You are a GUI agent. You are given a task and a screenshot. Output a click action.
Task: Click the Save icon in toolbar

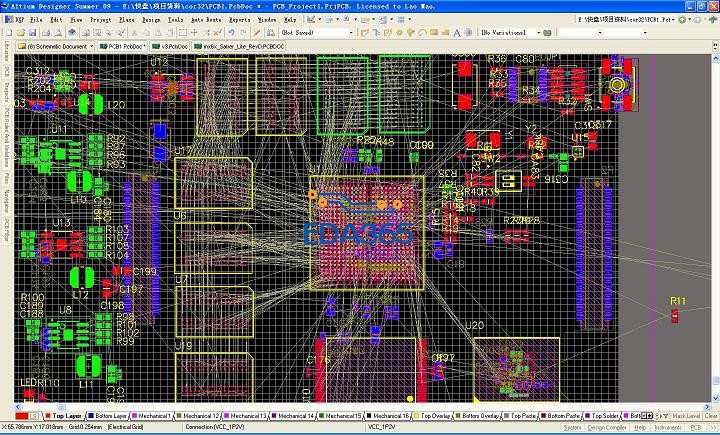point(30,32)
